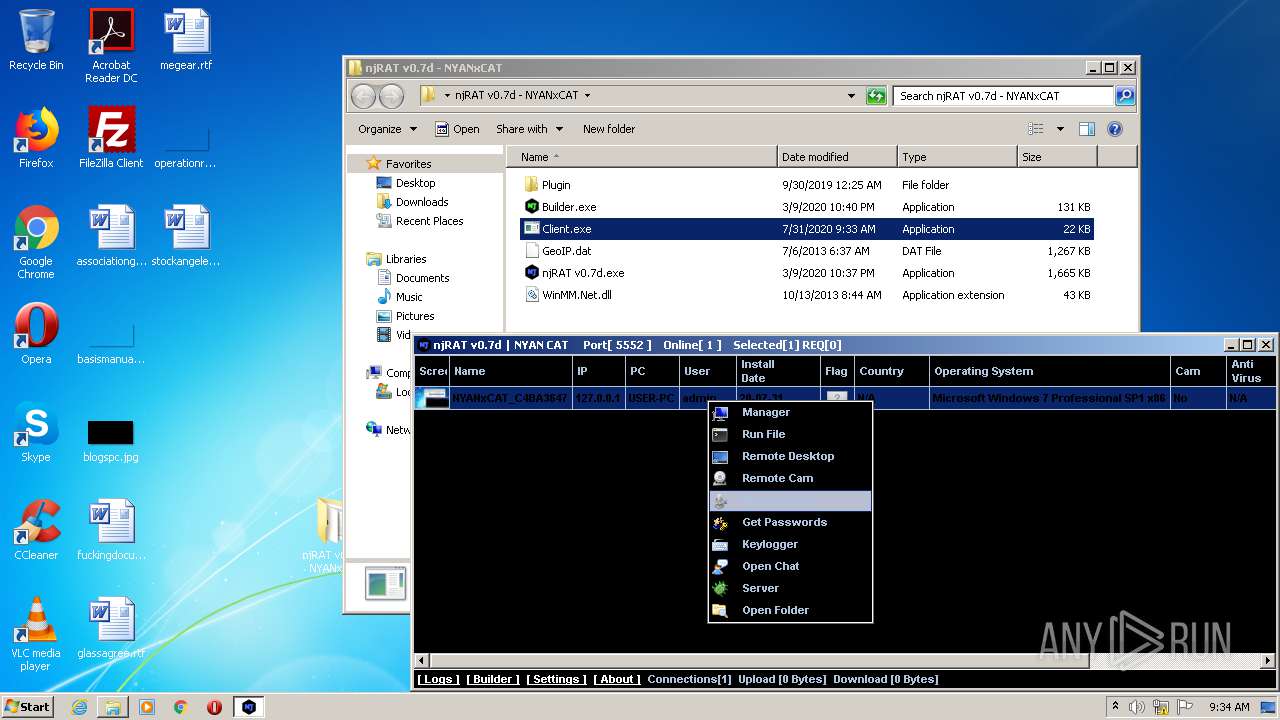Select Pictures library in navigation pane
The width and height of the screenshot is (1280, 720).
414,316
